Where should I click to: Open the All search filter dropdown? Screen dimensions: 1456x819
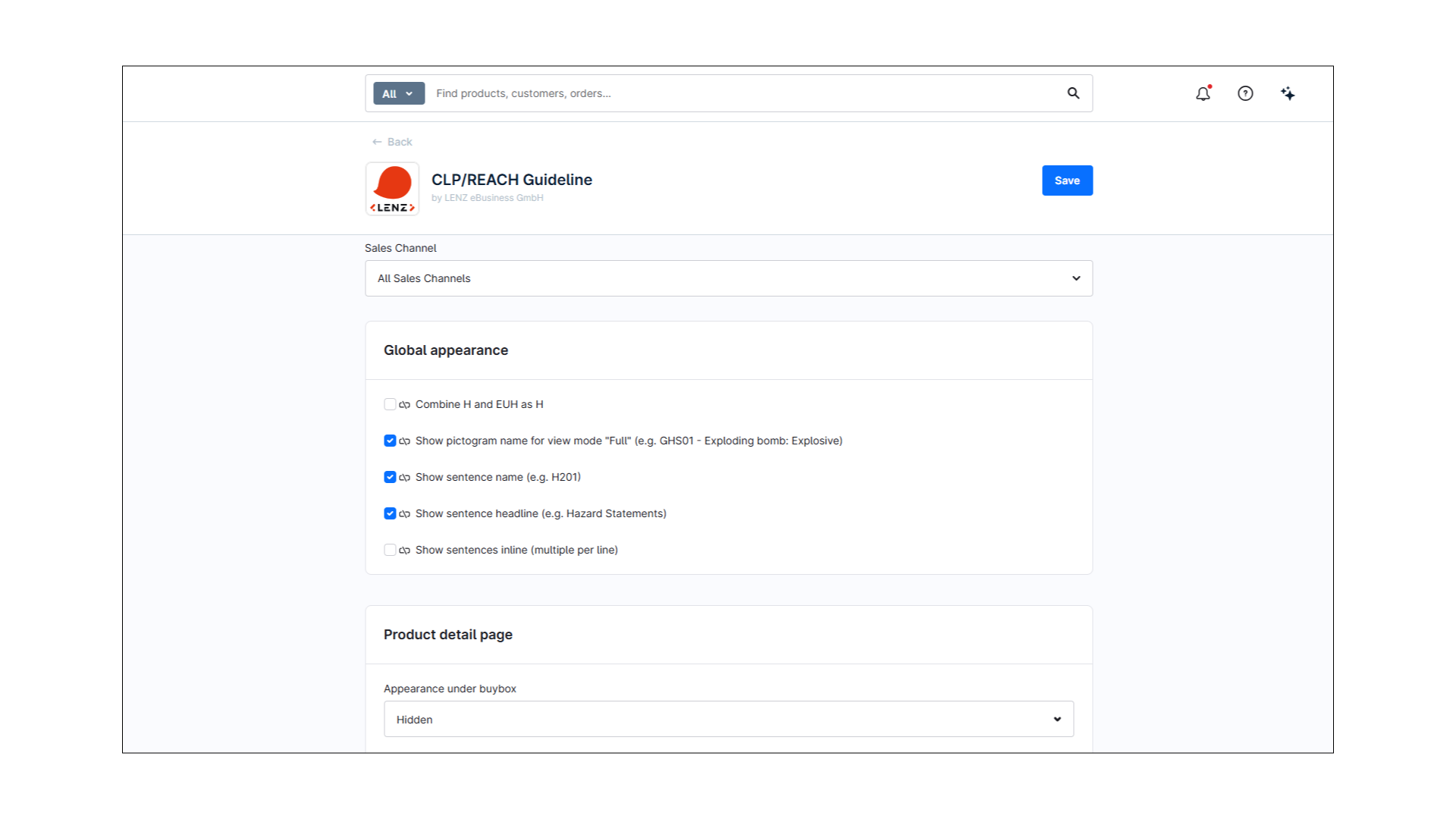(398, 93)
